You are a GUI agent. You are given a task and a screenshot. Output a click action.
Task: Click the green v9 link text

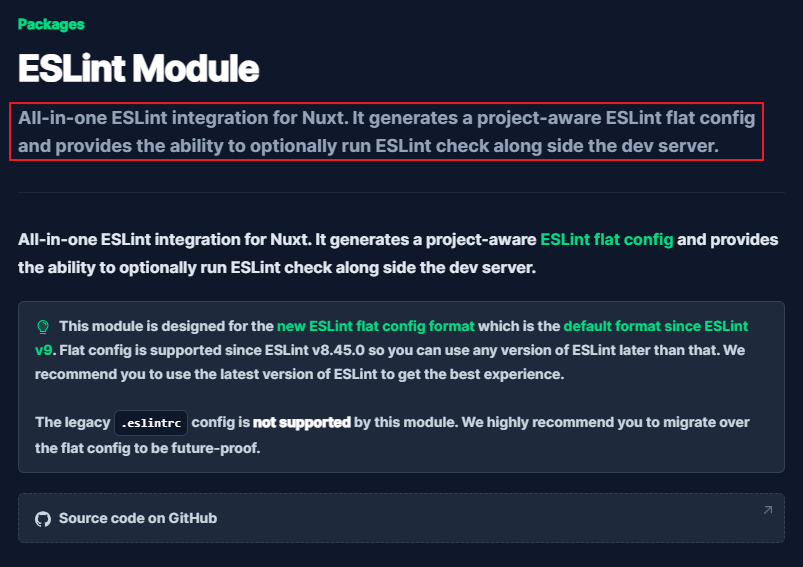point(44,350)
